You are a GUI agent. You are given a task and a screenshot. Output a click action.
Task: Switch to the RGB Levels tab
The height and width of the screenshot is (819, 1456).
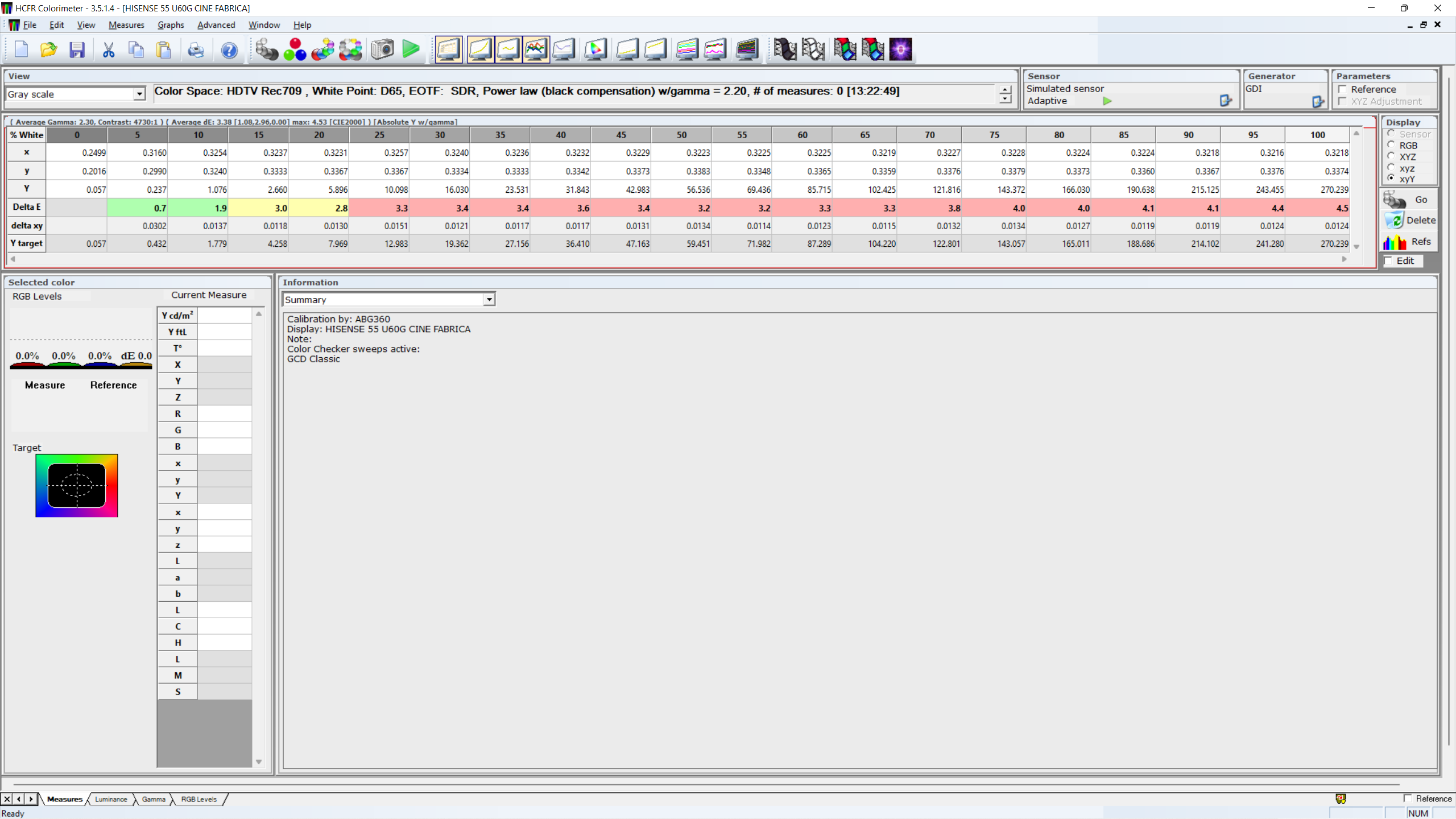coord(199,799)
